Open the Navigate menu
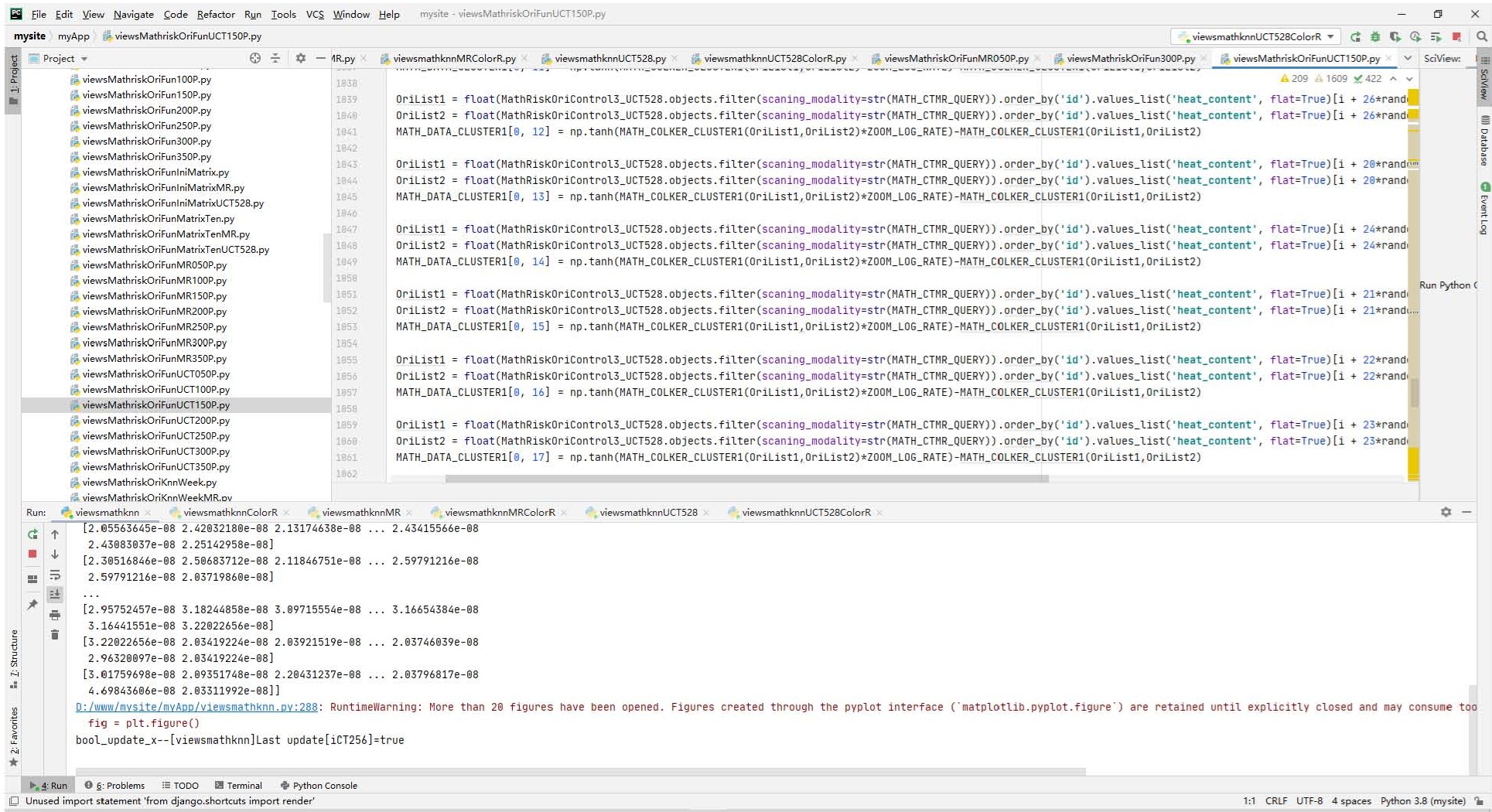This screenshot has height=812, width=1492. click(133, 14)
